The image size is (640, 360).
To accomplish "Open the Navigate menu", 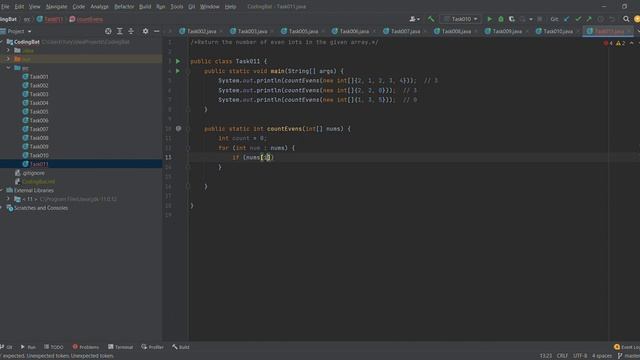I will (56, 7).
